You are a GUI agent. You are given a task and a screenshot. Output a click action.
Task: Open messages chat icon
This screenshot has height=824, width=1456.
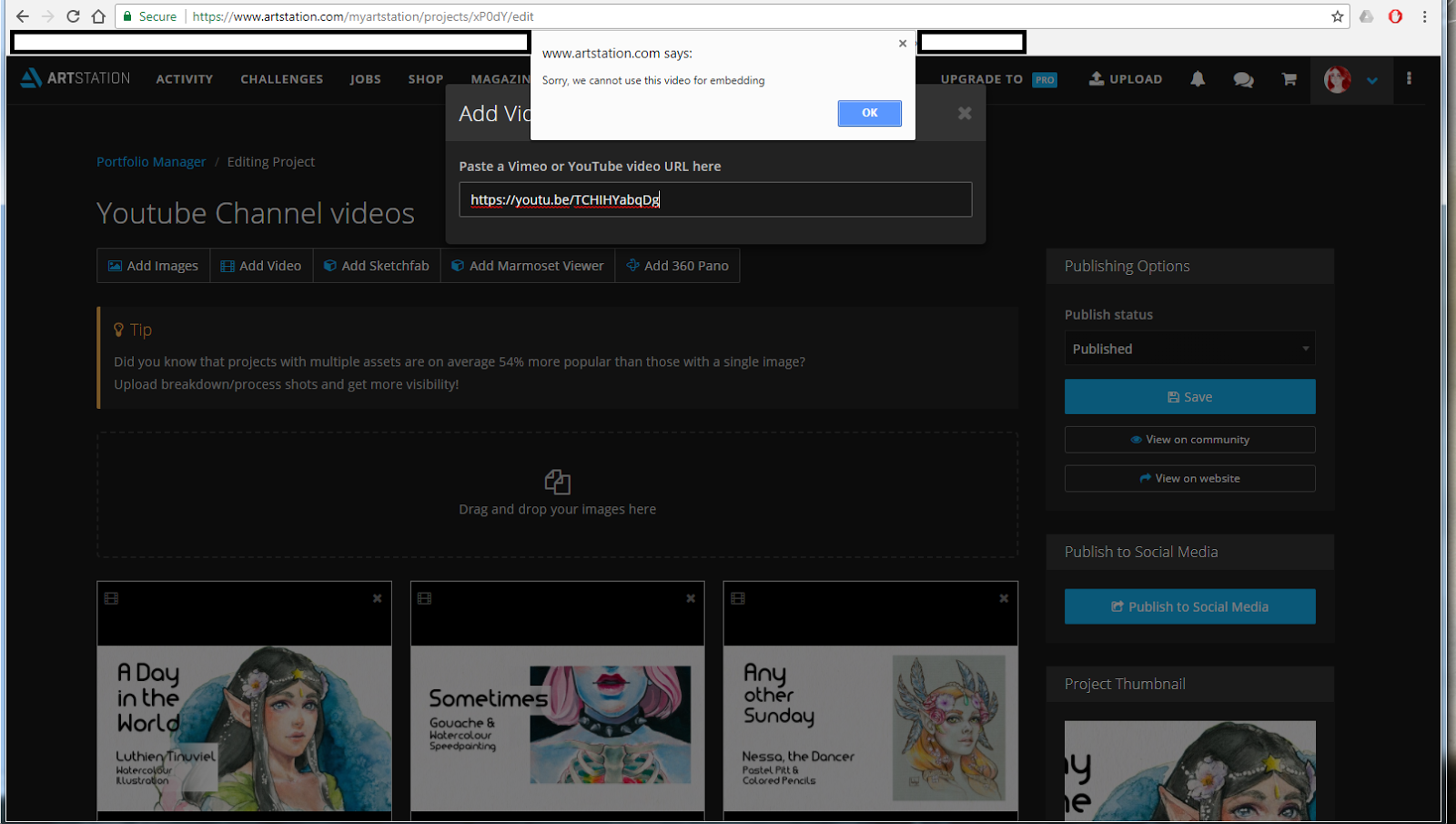1243,79
